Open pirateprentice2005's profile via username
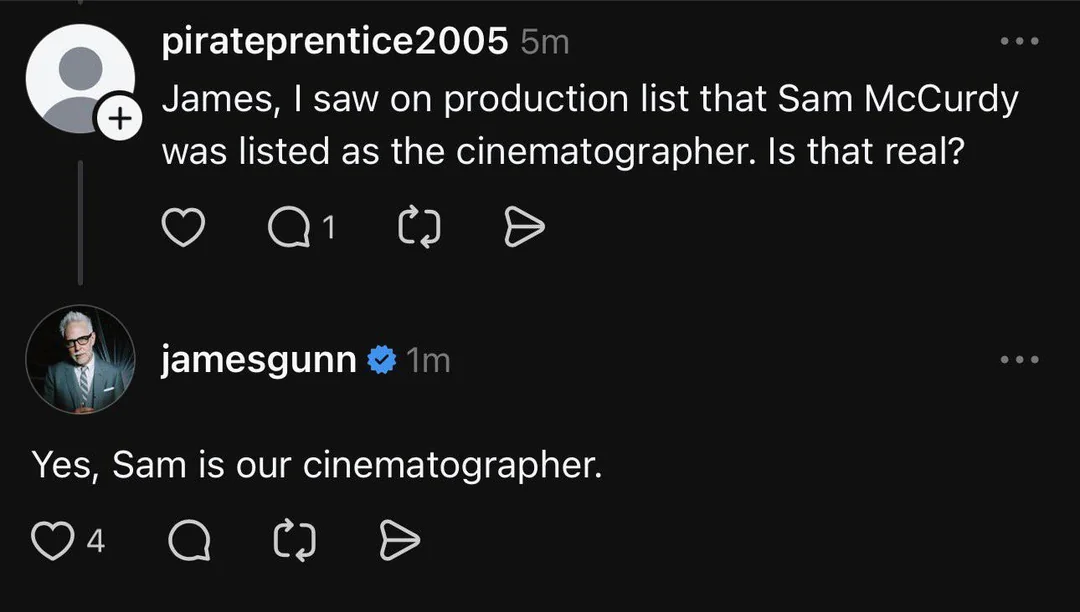 tap(334, 42)
